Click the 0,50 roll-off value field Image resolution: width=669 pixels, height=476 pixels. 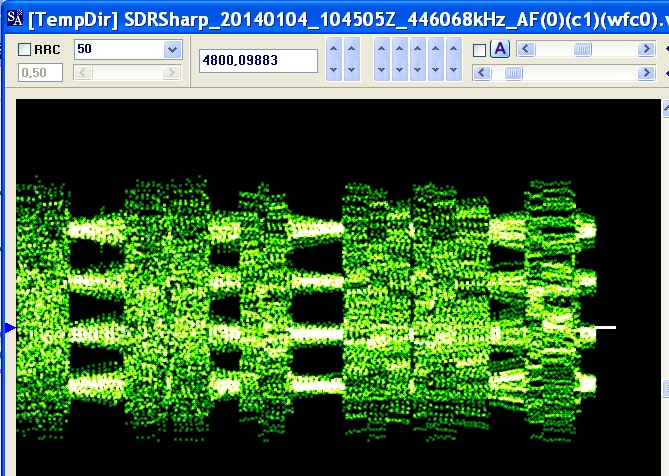pos(40,73)
